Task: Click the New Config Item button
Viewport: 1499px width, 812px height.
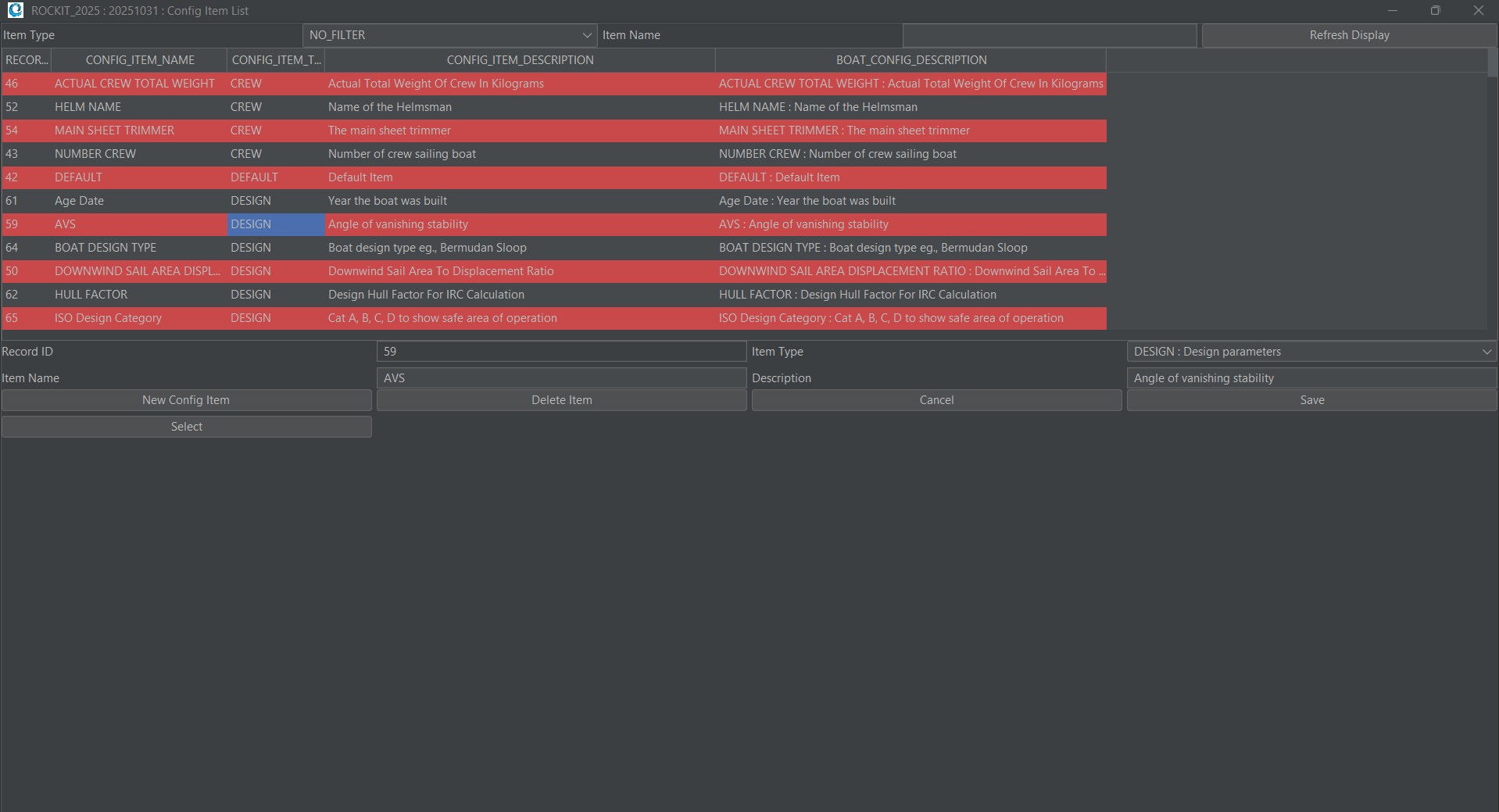Action: [x=186, y=400]
